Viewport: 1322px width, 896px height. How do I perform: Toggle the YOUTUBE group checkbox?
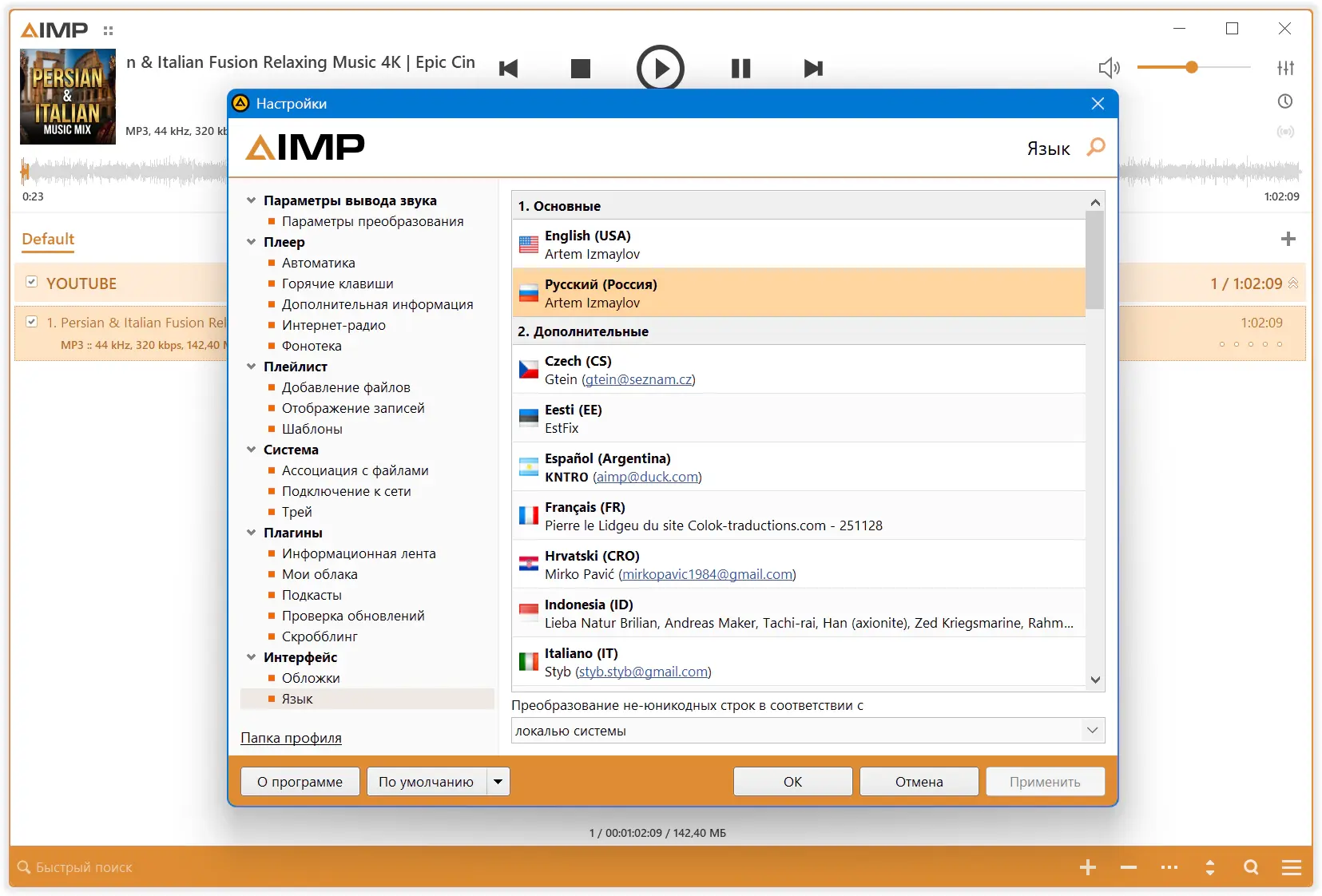coord(32,282)
